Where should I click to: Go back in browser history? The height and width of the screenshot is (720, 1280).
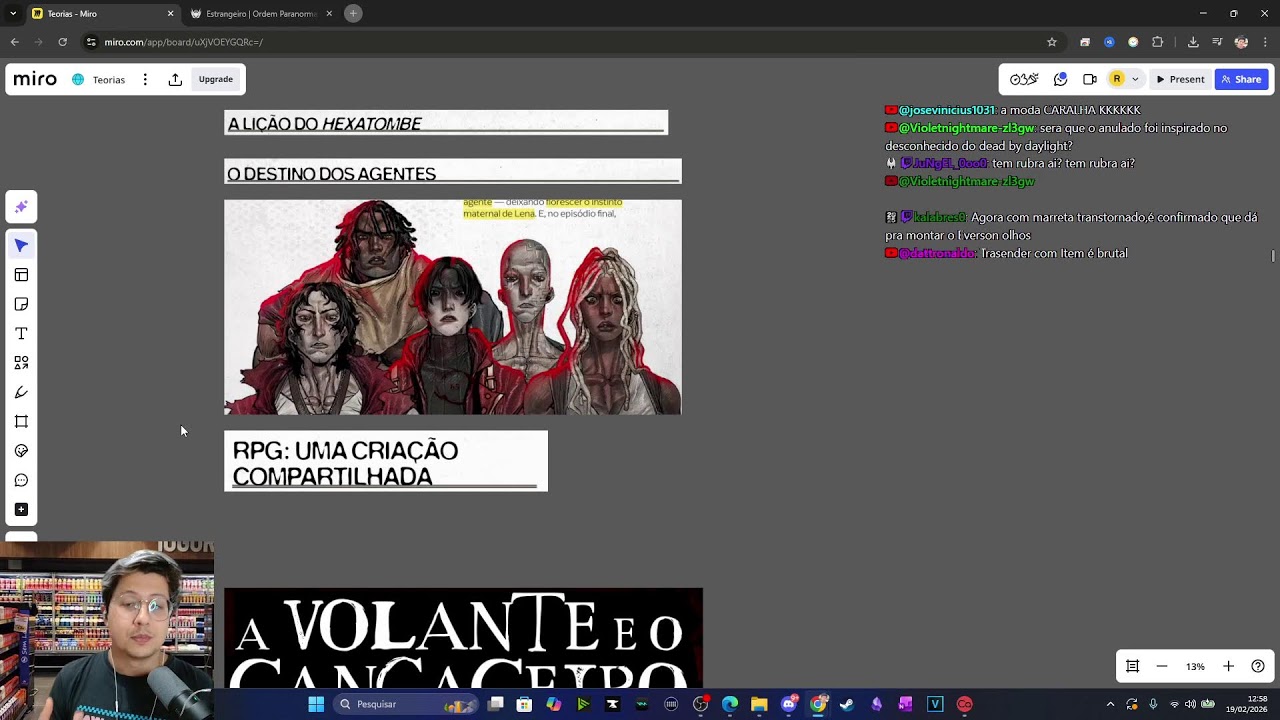point(14,42)
